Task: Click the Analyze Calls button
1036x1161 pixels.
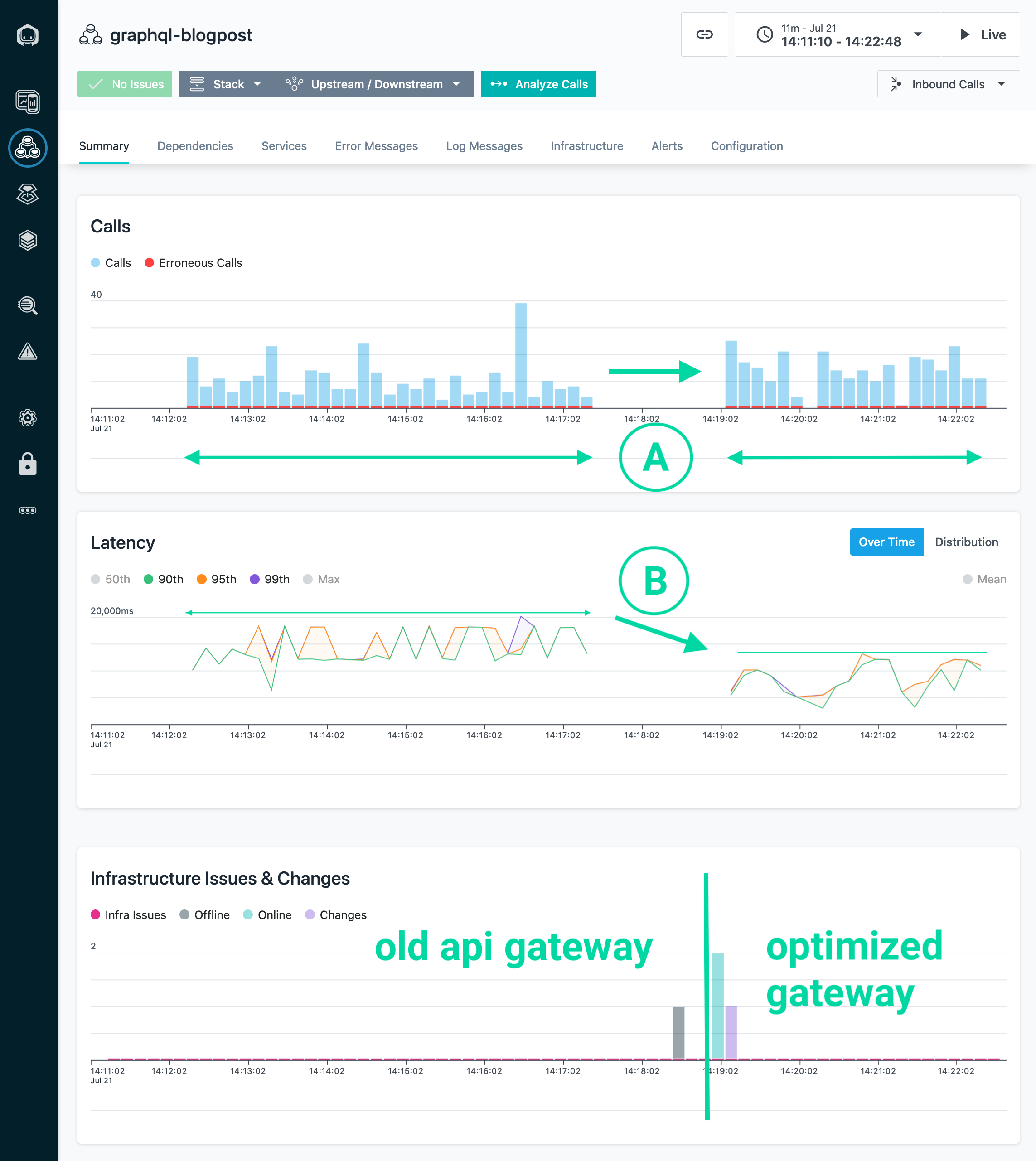Action: (x=538, y=84)
